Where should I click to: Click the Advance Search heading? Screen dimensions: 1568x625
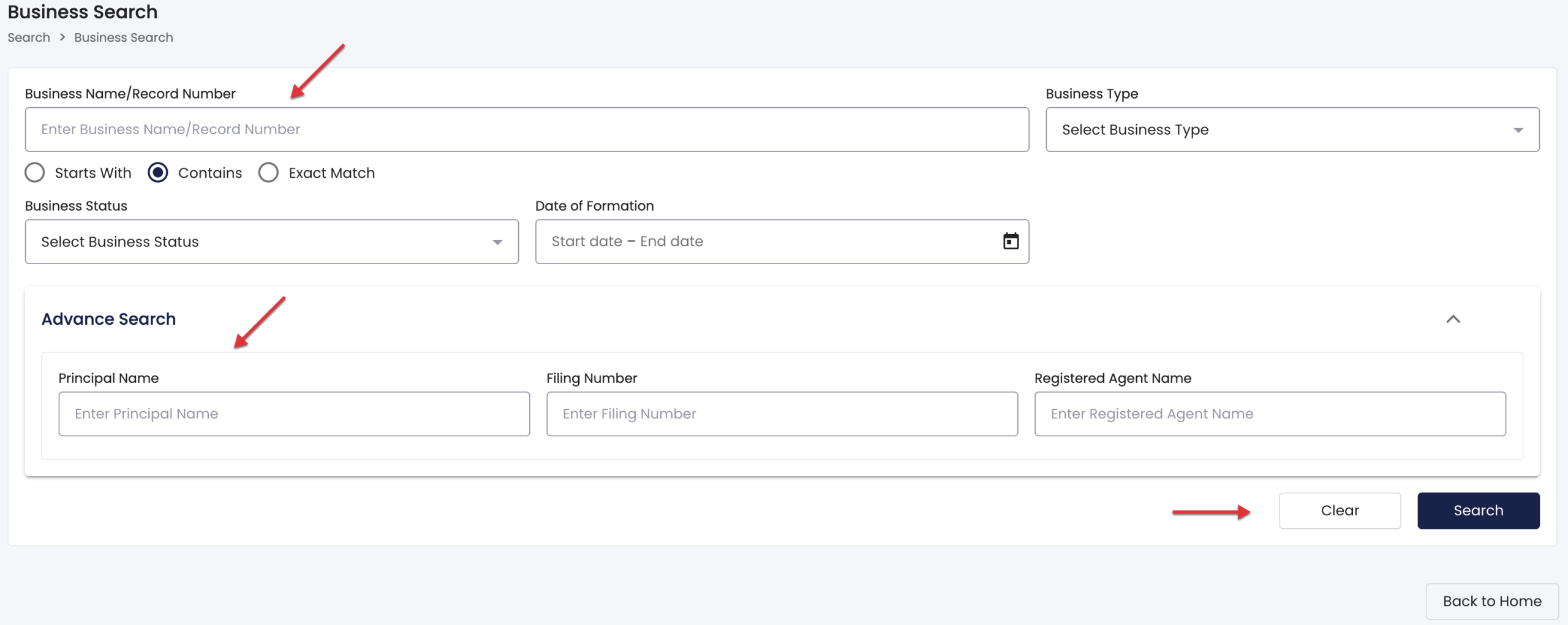point(108,319)
